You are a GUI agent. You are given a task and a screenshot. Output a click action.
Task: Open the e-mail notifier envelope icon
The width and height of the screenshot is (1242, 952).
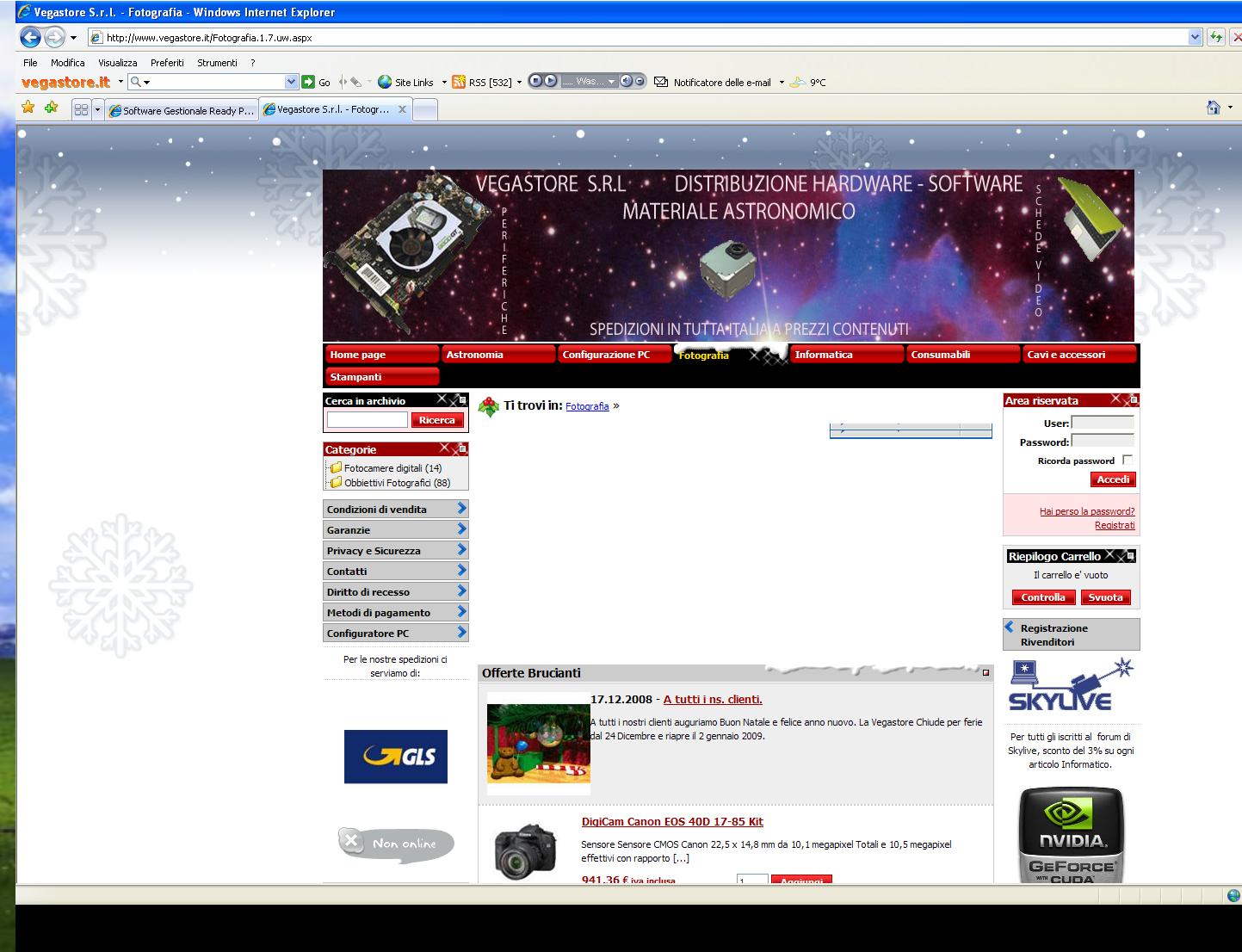click(x=661, y=82)
